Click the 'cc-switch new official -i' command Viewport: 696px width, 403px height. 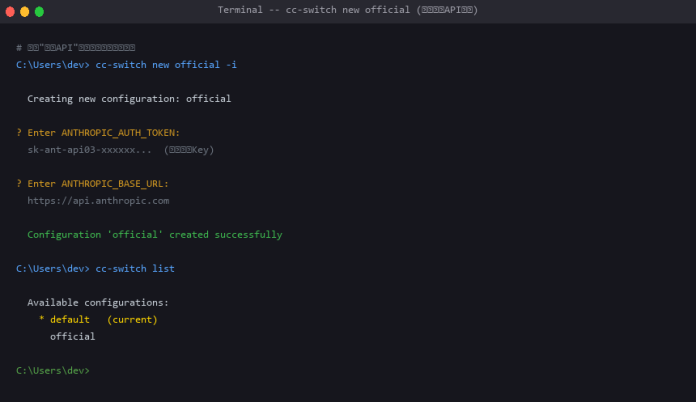point(166,65)
